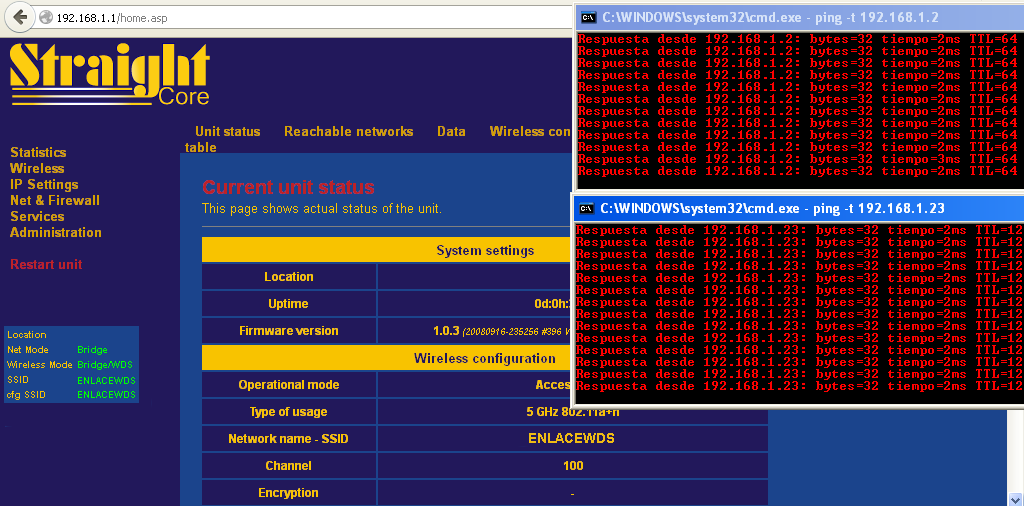
Task: Open IP Settings in the sidebar
Action: tap(44, 184)
